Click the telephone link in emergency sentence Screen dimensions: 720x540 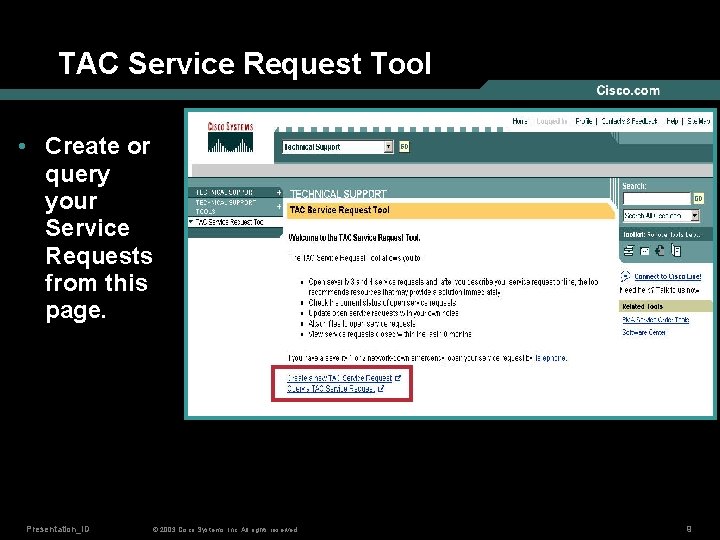(x=551, y=358)
